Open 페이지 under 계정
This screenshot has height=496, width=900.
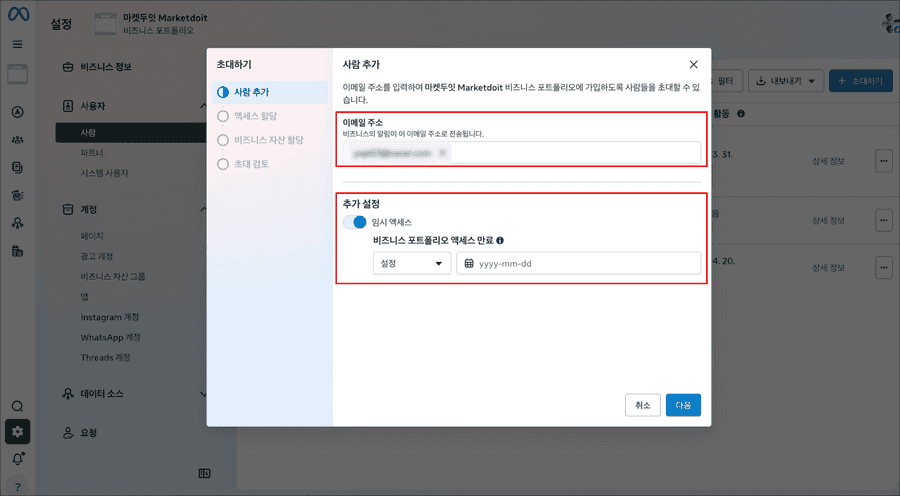point(92,236)
